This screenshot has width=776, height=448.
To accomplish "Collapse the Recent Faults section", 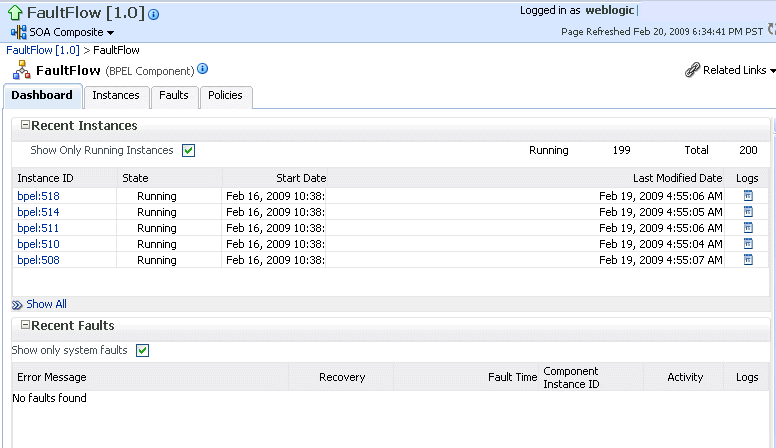I will (25, 325).
